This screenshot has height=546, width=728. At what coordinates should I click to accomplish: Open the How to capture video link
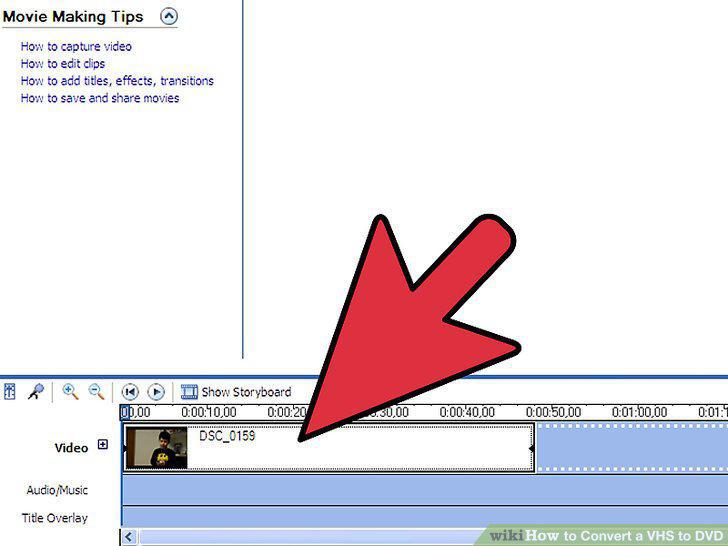tap(76, 46)
